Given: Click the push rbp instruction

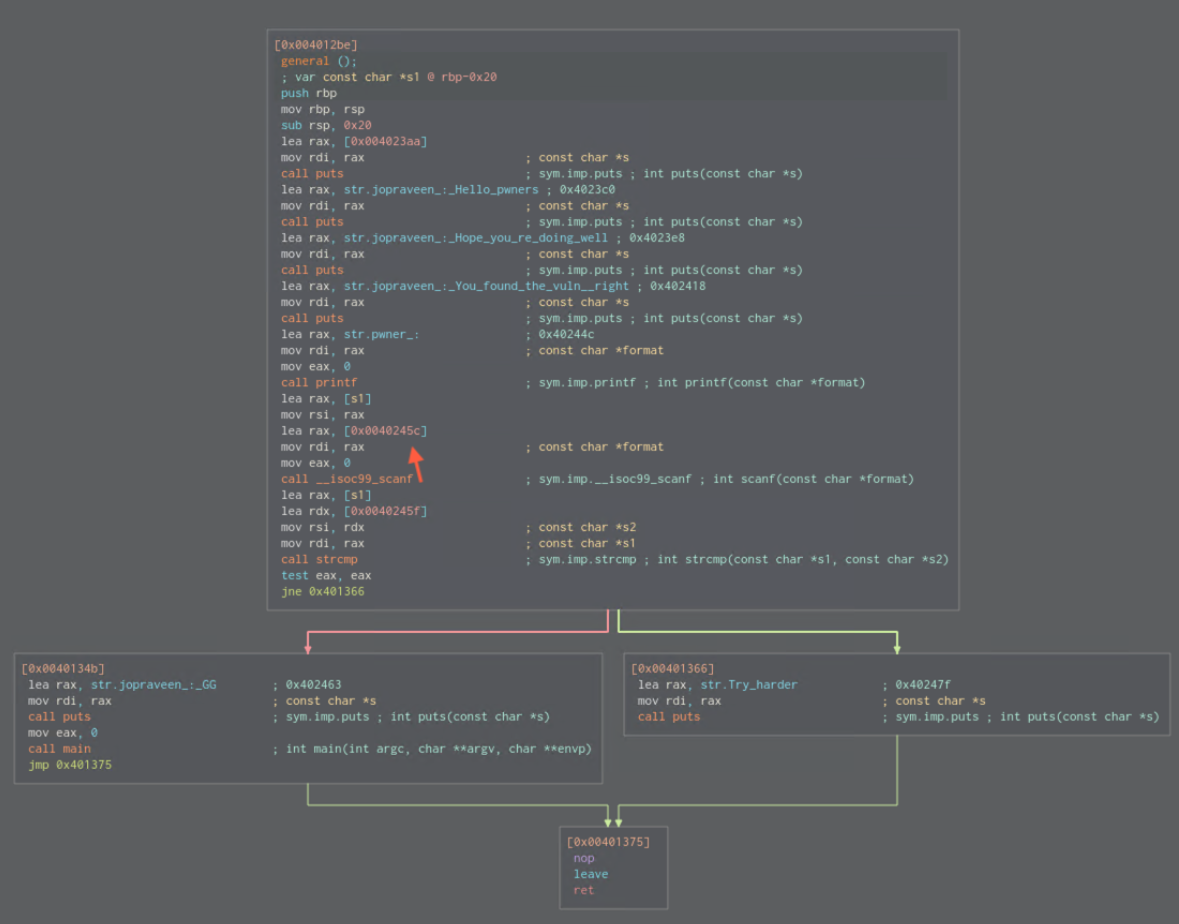Looking at the screenshot, I should (308, 93).
